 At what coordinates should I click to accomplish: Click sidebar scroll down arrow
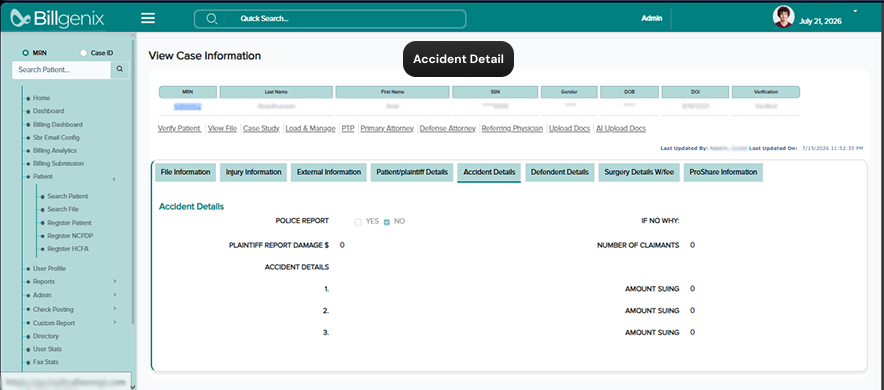point(133,387)
